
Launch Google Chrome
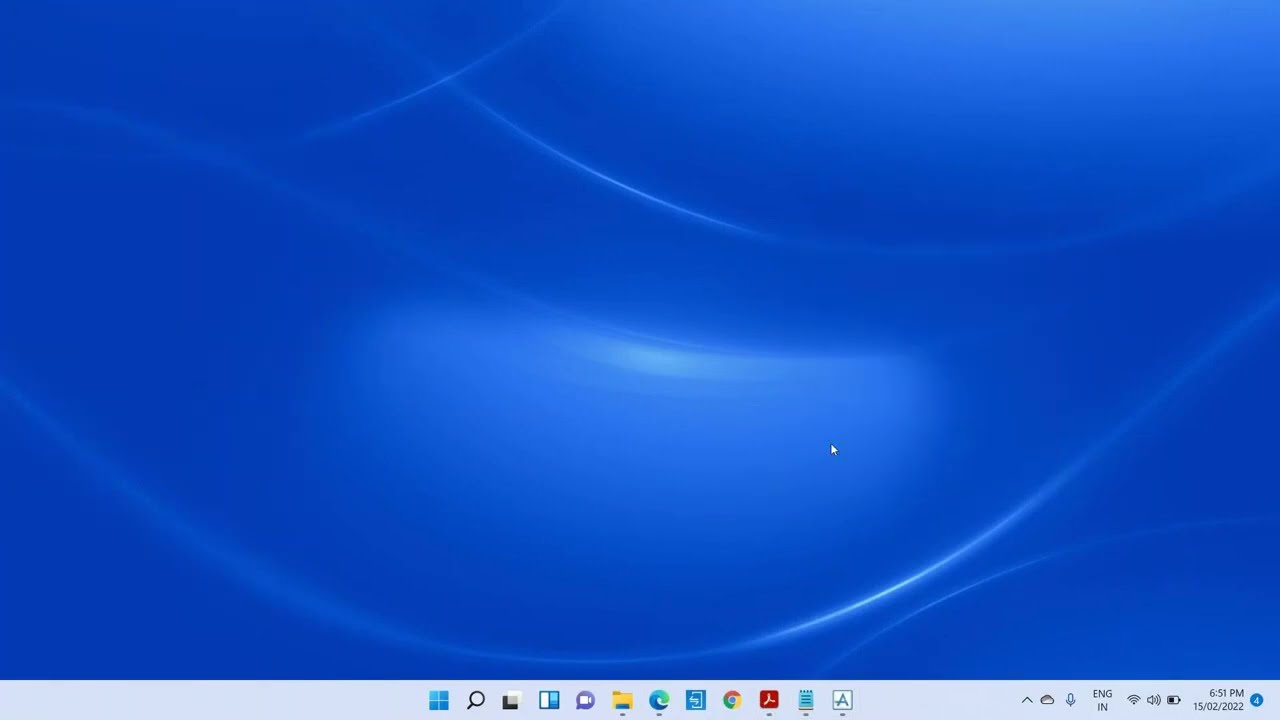(732, 700)
